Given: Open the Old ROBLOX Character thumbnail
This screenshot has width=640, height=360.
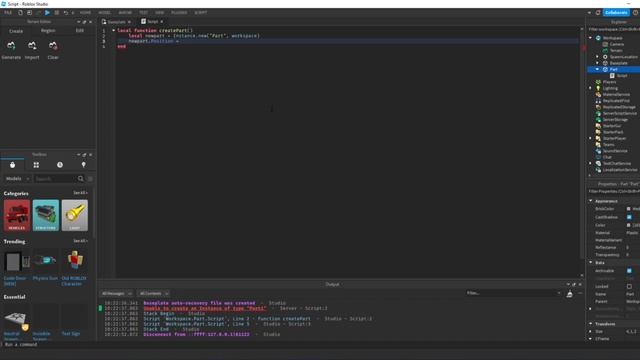Looking at the screenshot, I should pyautogui.click(x=75, y=260).
